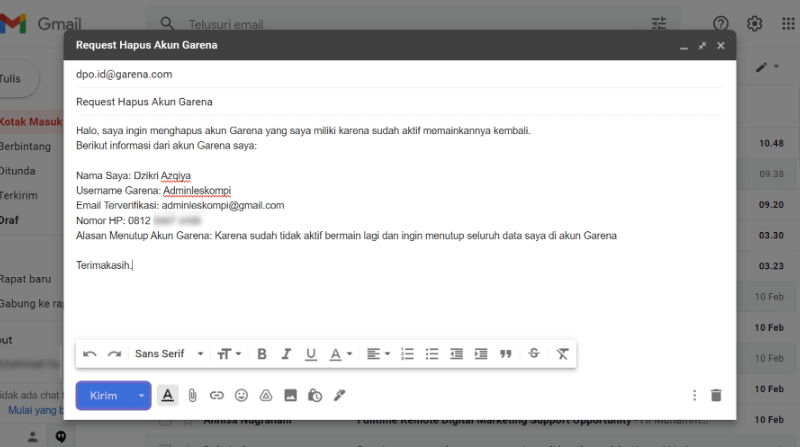Viewport: 800px width, 447px height.
Task: Increase the paragraph indent
Action: point(481,354)
